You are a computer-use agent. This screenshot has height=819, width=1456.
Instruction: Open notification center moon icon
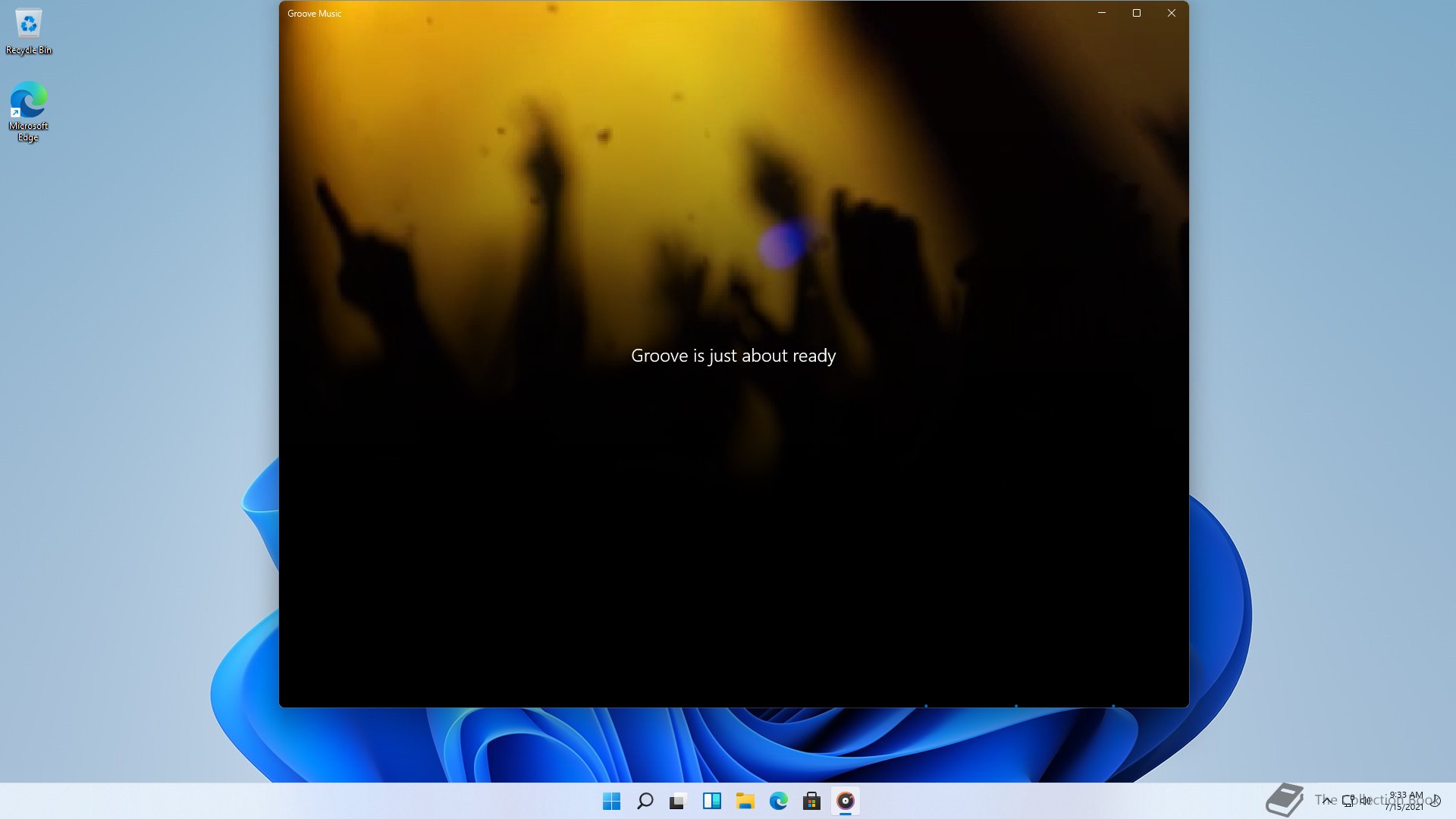pos(1436,801)
